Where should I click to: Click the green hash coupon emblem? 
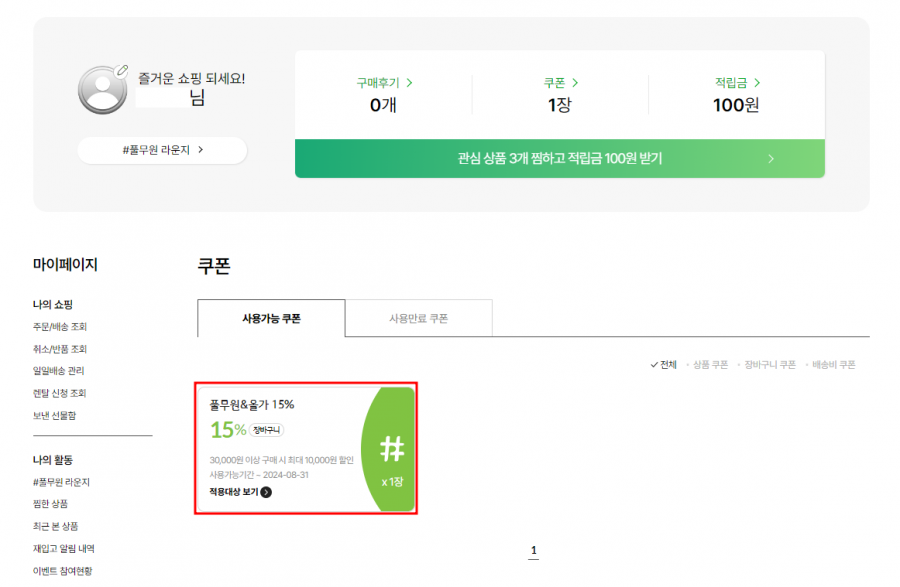392,449
